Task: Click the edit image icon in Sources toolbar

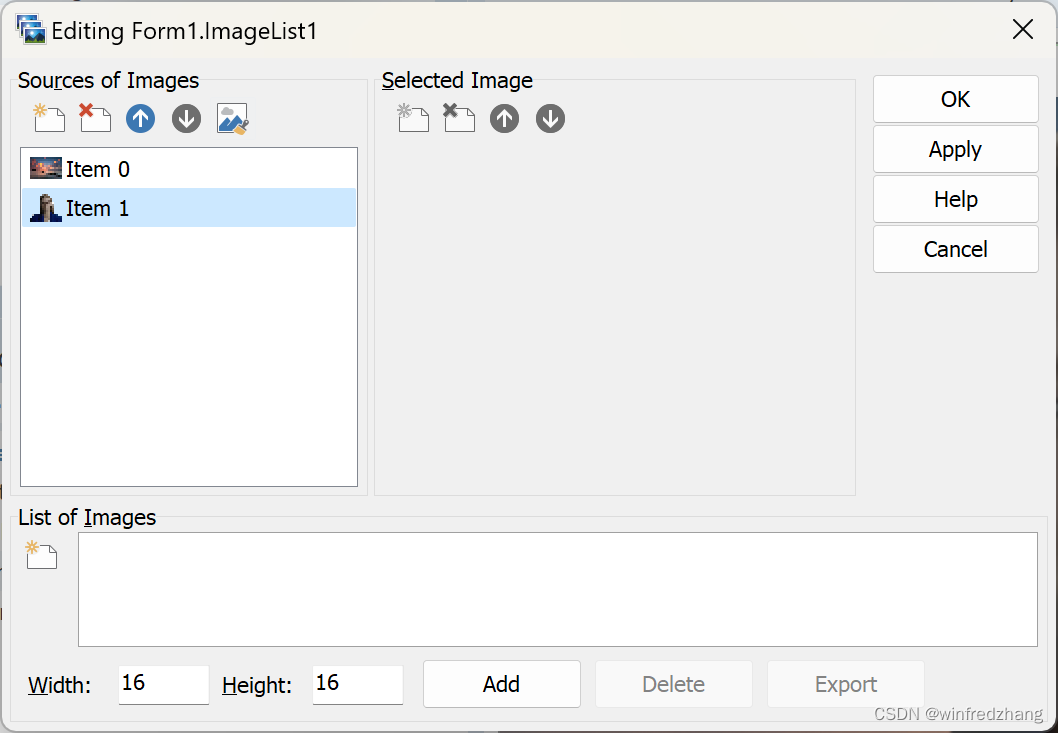Action: [232, 119]
